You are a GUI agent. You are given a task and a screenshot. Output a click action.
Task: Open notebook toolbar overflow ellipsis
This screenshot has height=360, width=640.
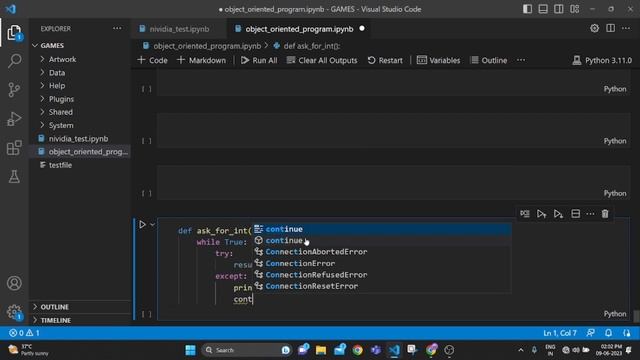point(521,60)
